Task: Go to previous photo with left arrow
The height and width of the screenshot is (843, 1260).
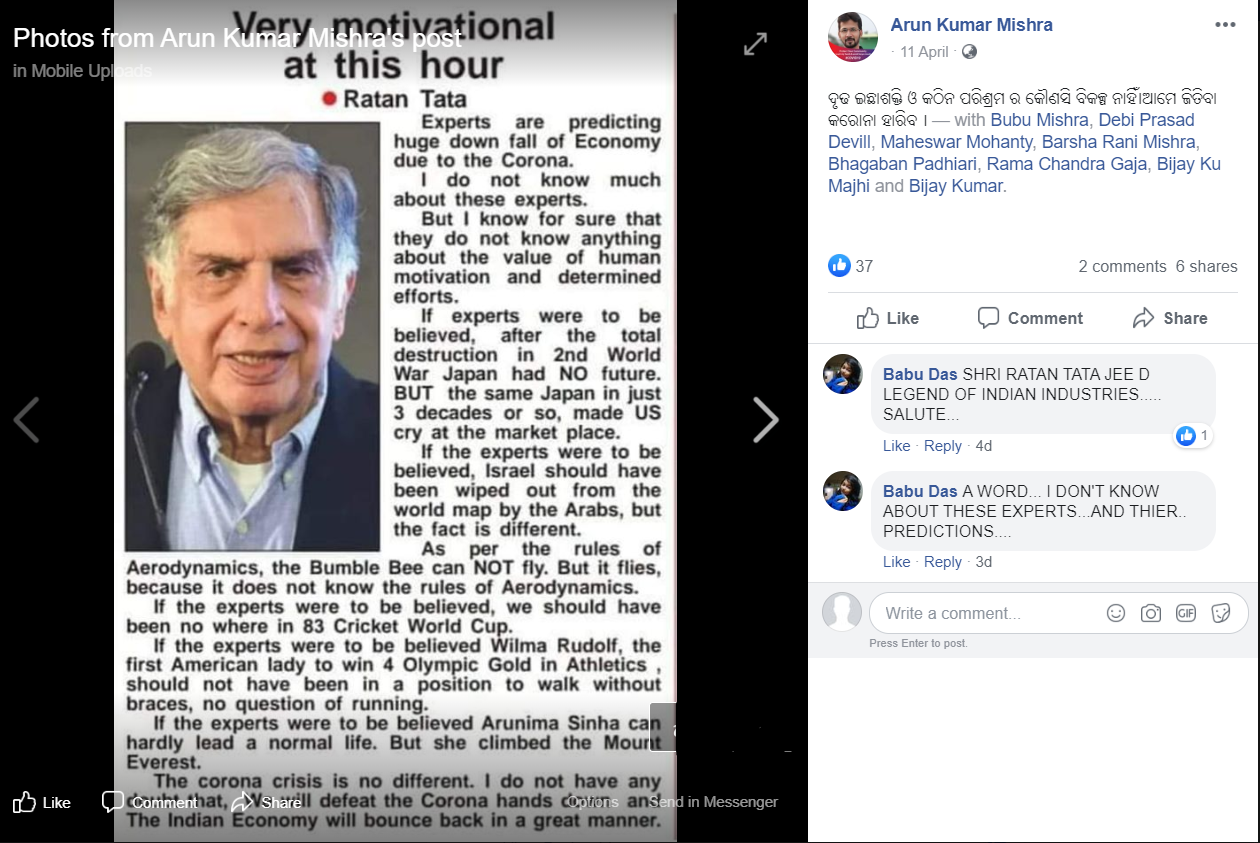Action: pos(26,420)
